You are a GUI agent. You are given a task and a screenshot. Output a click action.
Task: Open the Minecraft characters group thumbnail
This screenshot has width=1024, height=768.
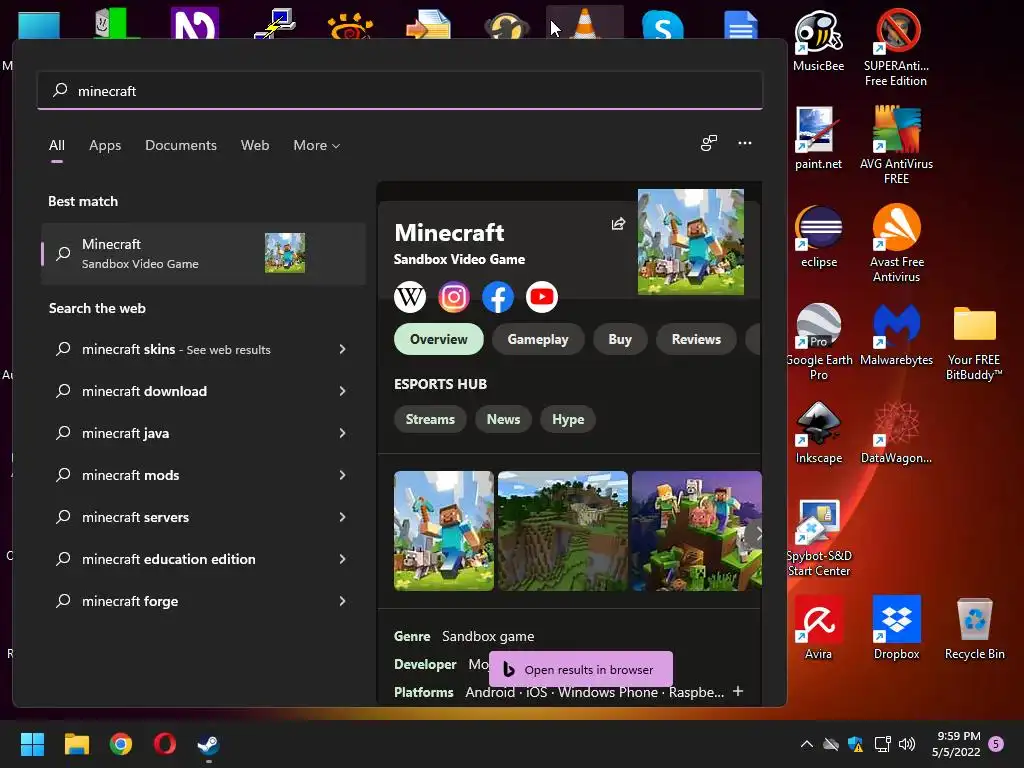click(697, 531)
